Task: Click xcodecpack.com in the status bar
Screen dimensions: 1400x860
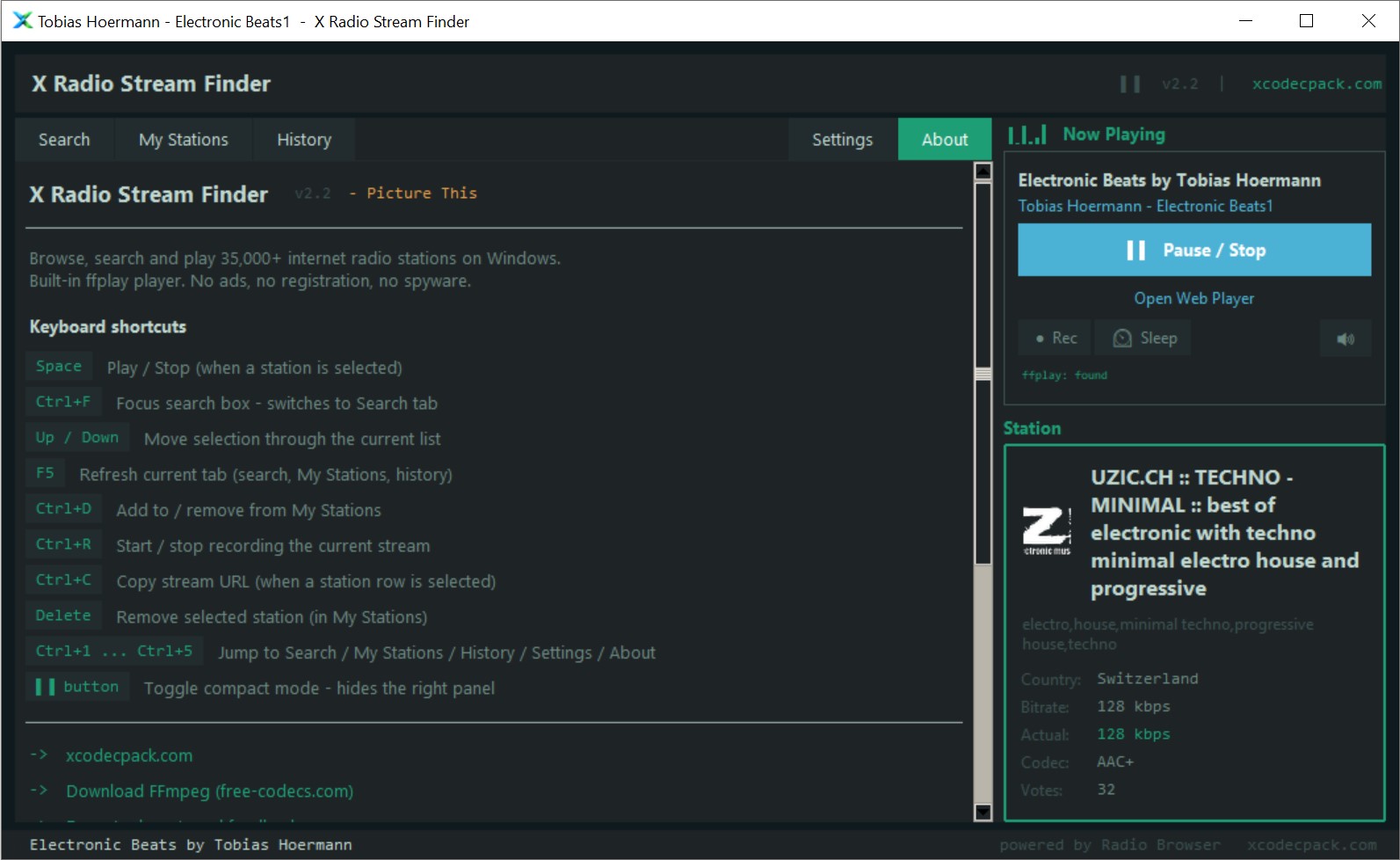Action: [x=1312, y=845]
